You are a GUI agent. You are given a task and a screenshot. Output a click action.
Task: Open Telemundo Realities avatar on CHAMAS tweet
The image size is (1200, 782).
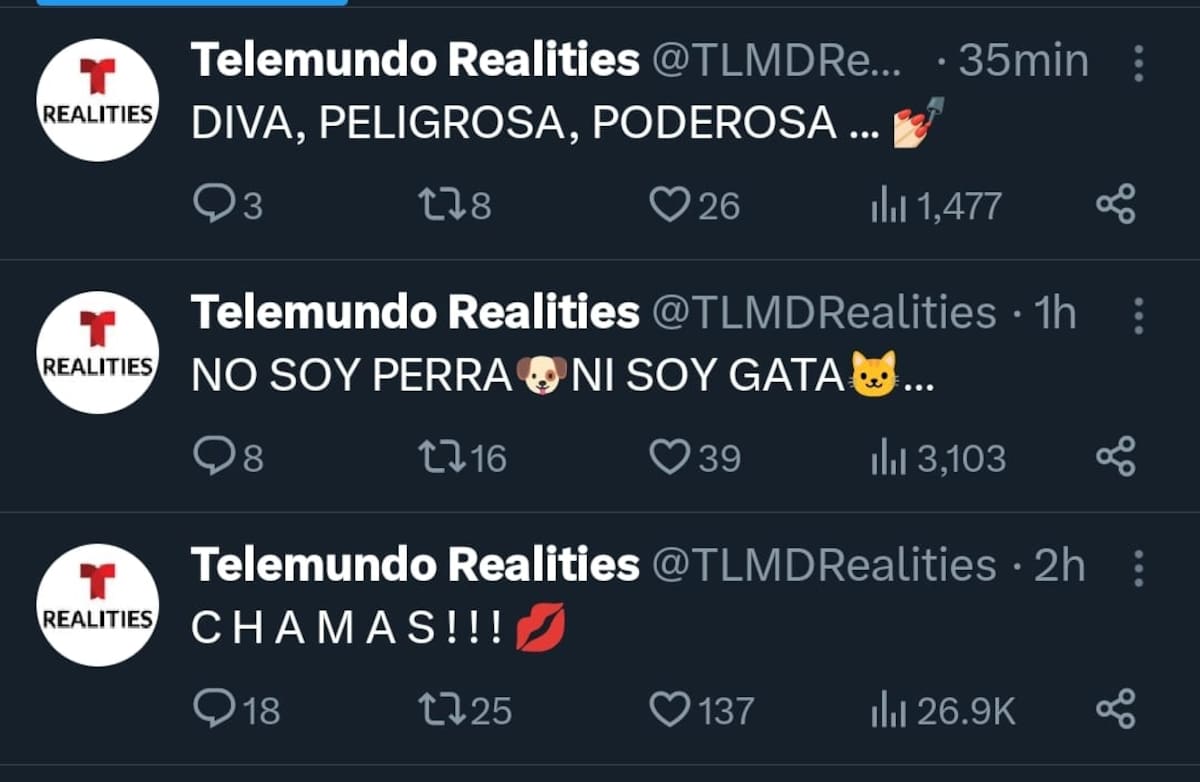[97, 605]
